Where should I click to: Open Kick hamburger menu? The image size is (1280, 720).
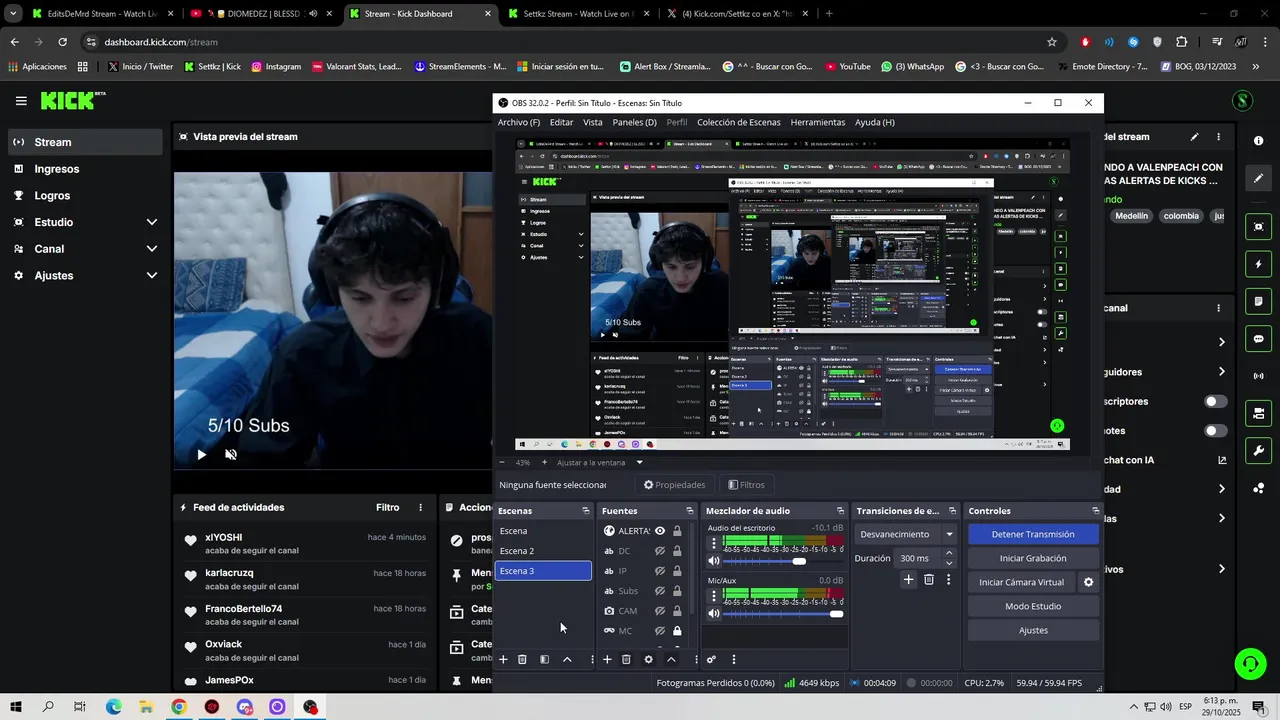tap(21, 101)
